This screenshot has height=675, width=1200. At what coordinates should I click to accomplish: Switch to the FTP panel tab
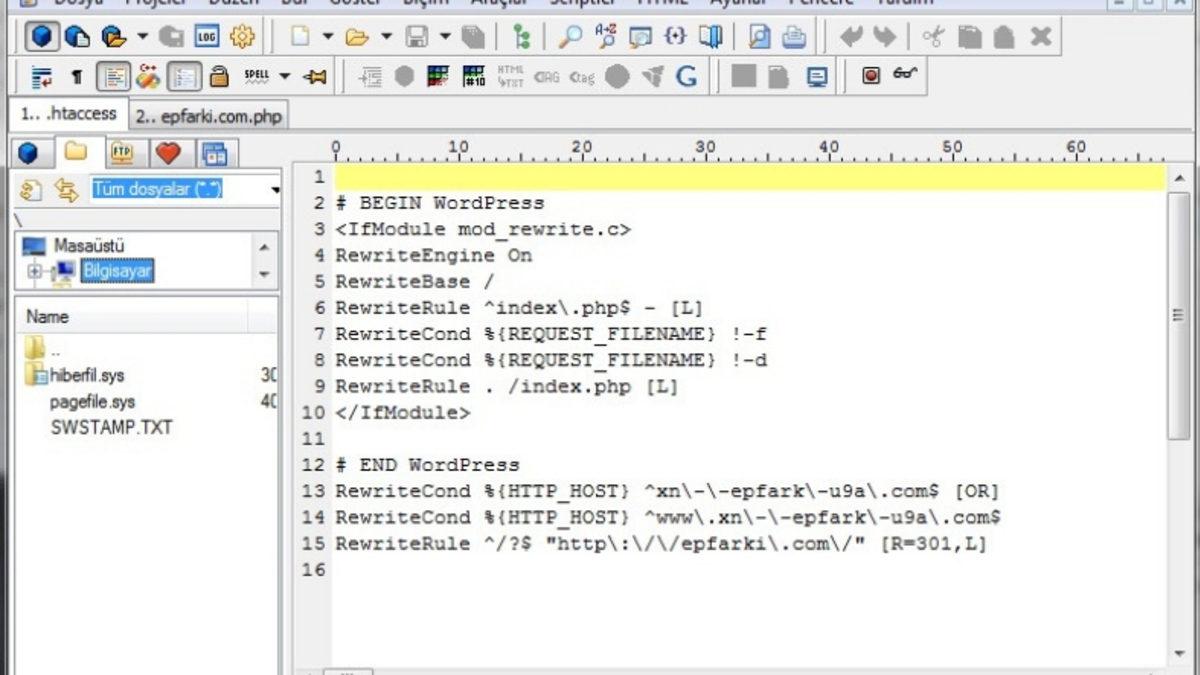click(120, 153)
